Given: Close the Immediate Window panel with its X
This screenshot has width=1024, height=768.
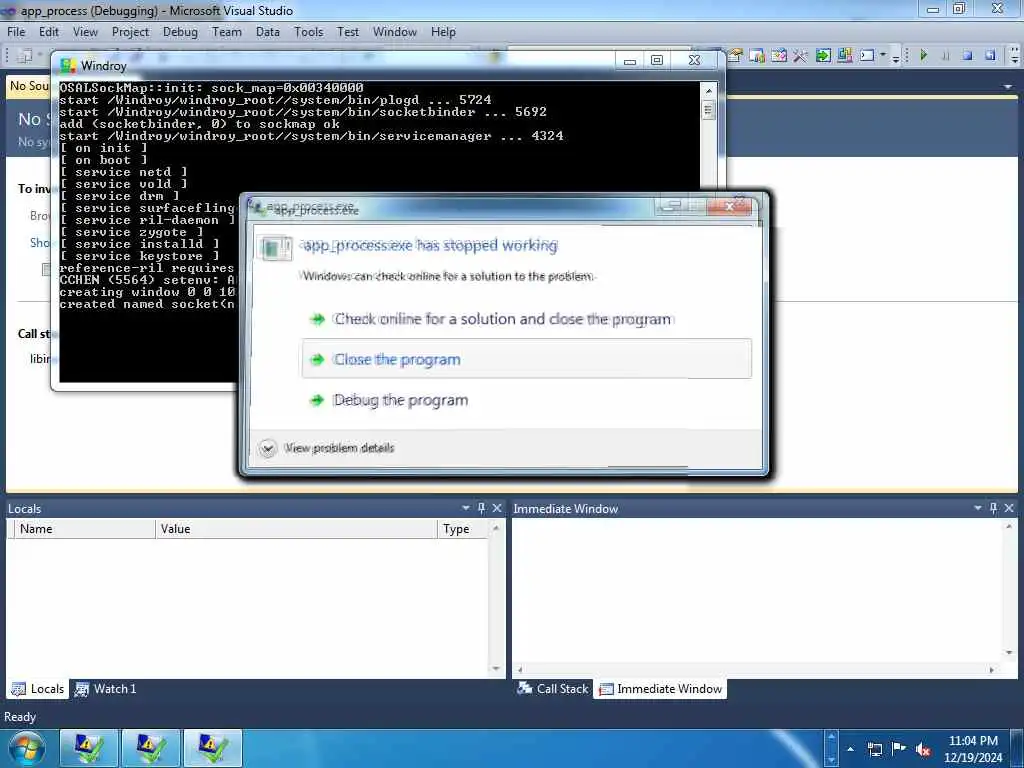Looking at the screenshot, I should (1009, 508).
